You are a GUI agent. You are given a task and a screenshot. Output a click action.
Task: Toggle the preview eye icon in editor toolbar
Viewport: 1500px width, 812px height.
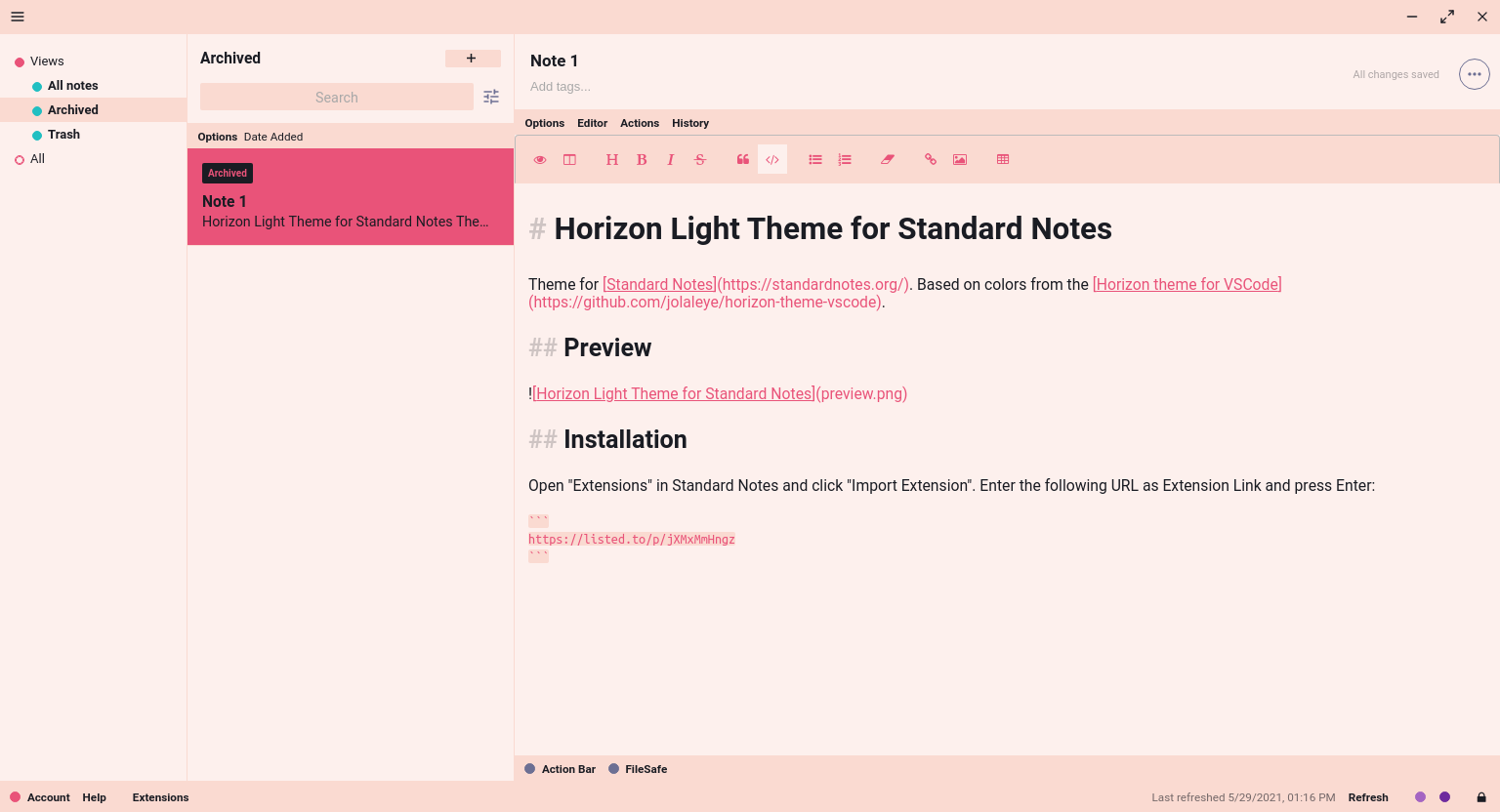(x=540, y=160)
